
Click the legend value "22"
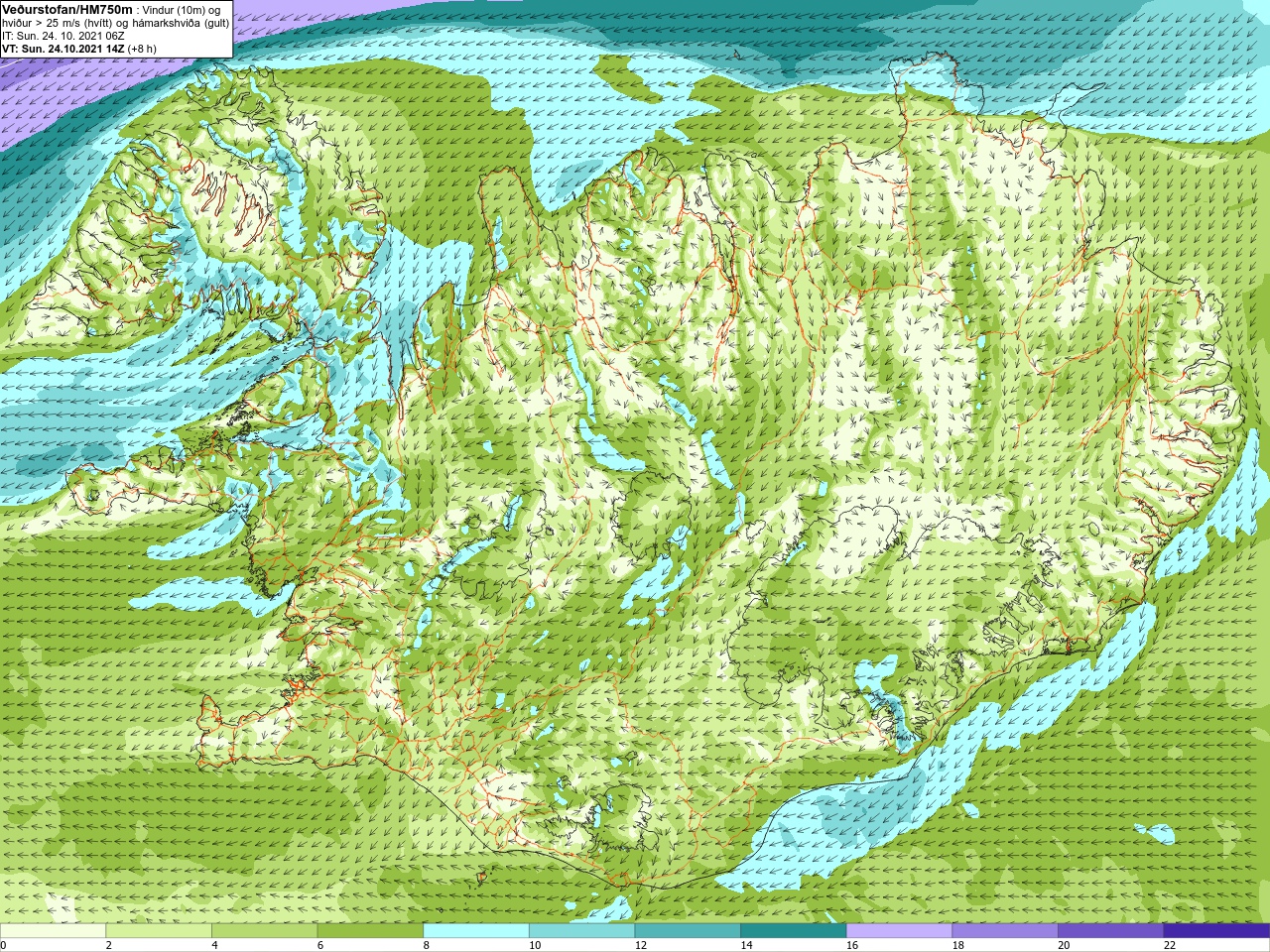coord(1170,945)
